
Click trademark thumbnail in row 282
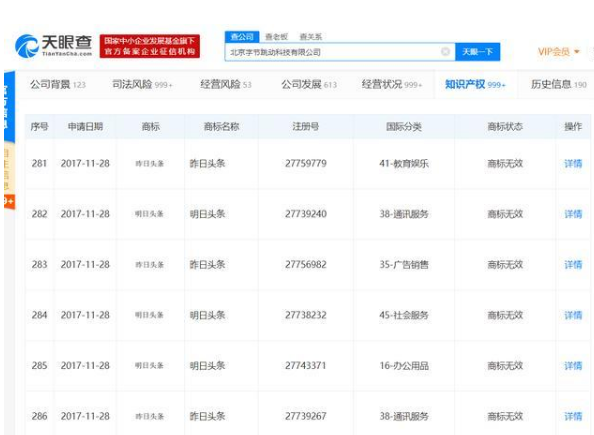pyautogui.click(x=150, y=214)
